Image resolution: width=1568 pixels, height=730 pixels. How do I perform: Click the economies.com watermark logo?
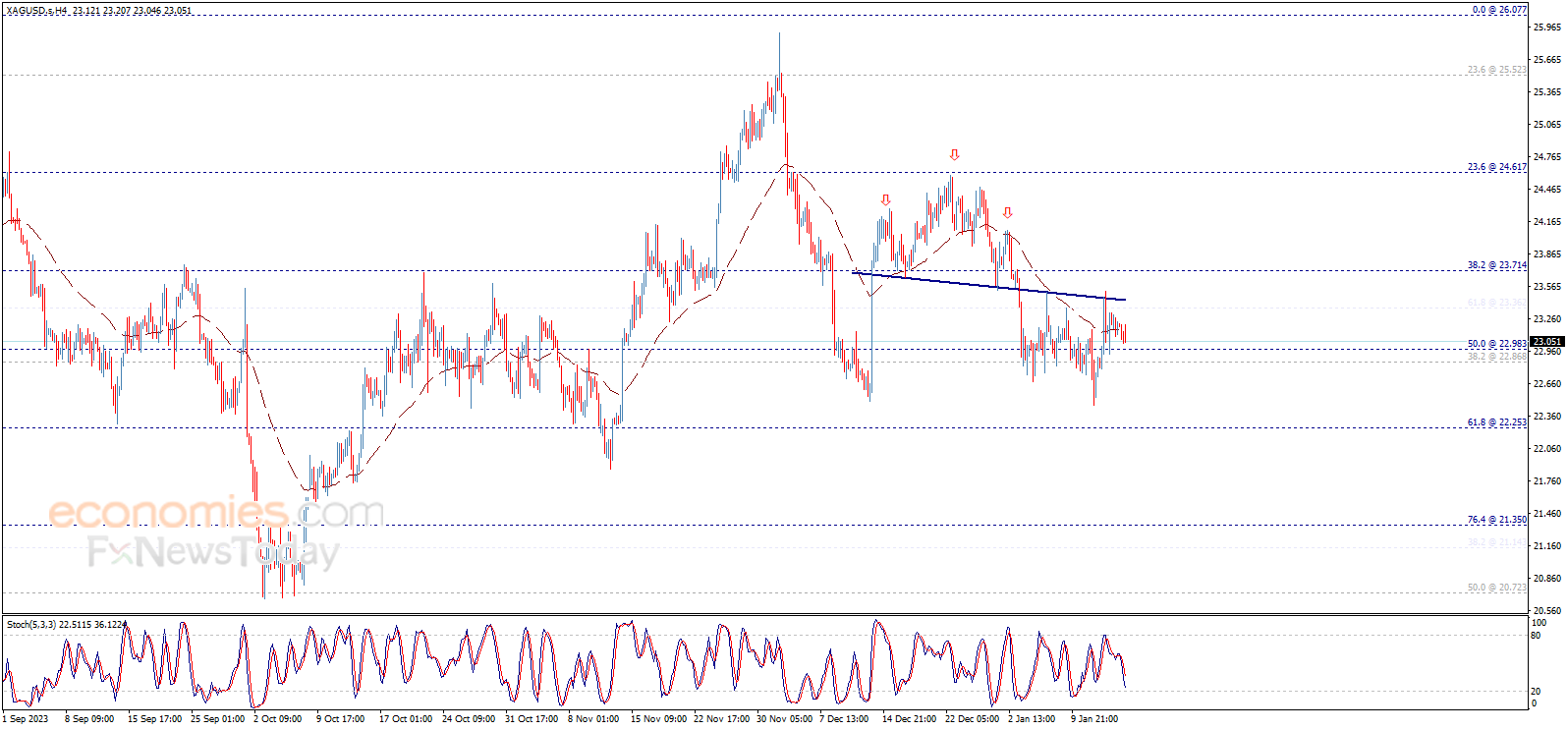click(x=216, y=512)
